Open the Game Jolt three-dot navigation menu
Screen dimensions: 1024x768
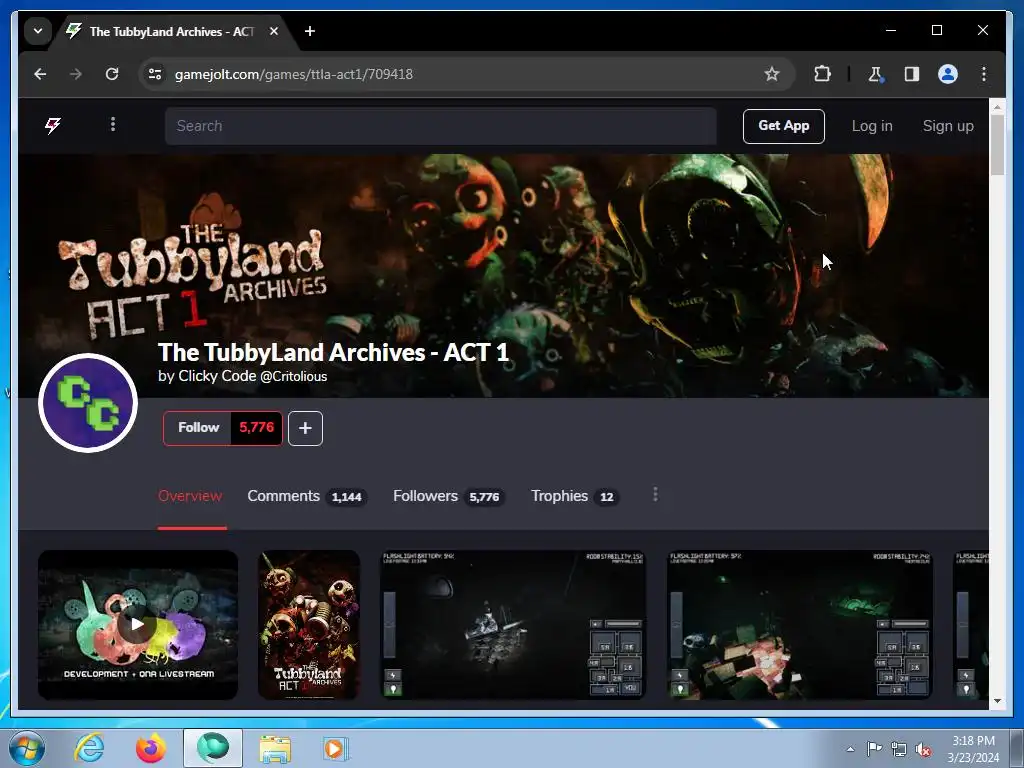pyautogui.click(x=113, y=124)
